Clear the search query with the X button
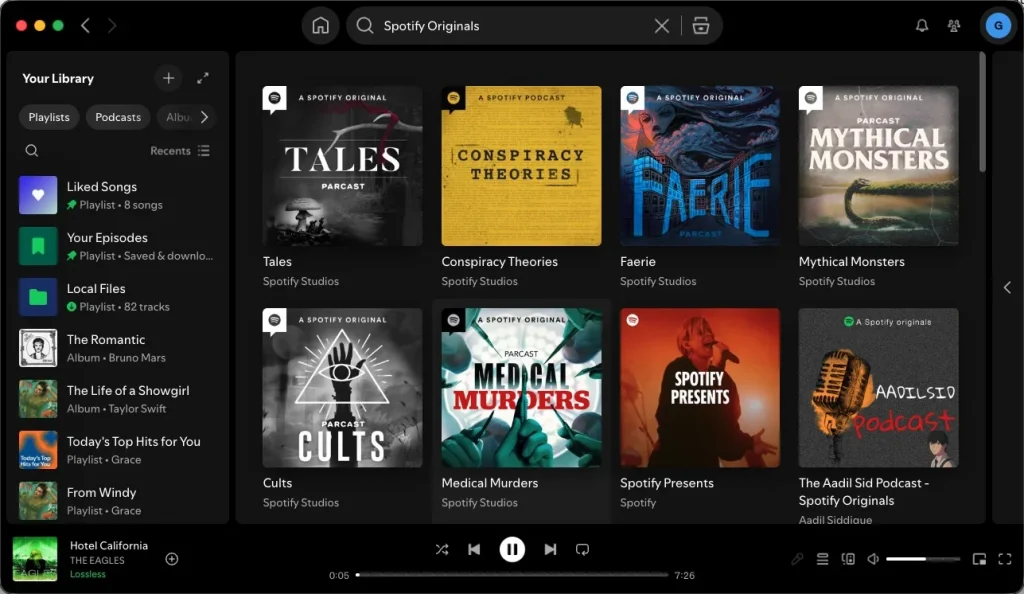1024x594 pixels. click(662, 25)
